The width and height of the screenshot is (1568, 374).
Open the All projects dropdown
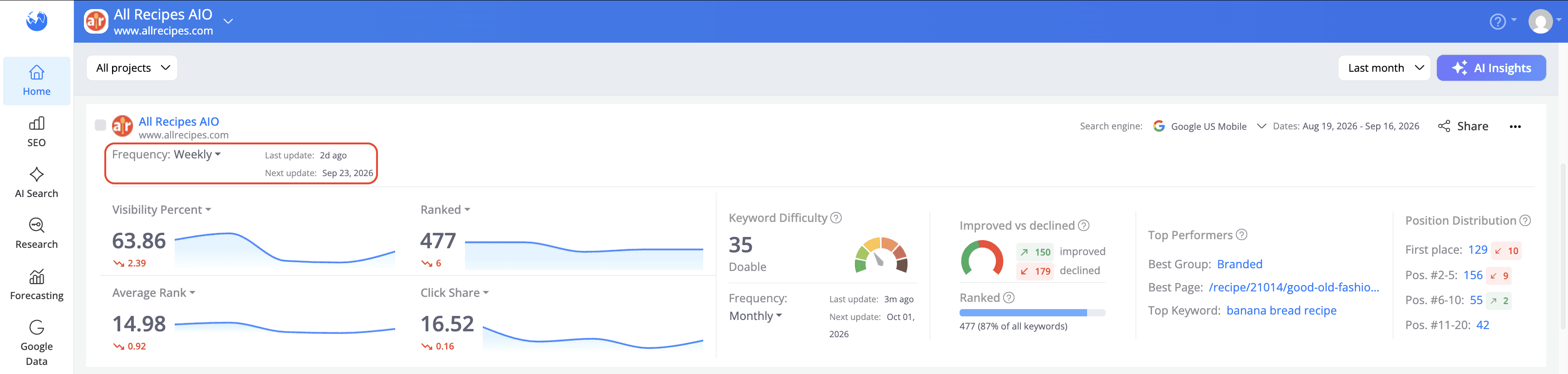[132, 68]
